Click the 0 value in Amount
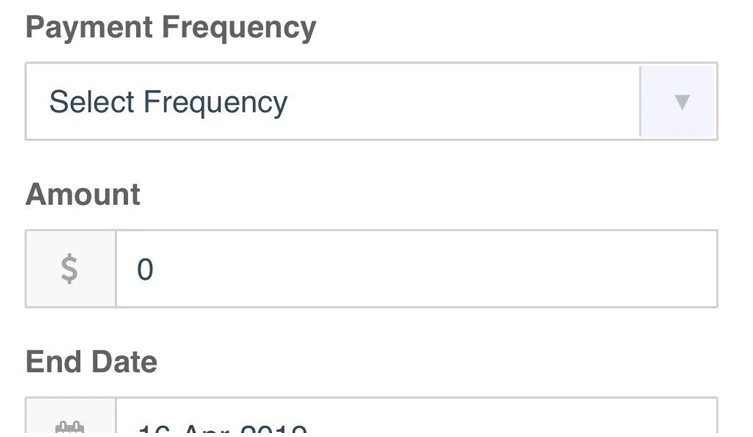The height and width of the screenshot is (437, 753). coord(145,270)
